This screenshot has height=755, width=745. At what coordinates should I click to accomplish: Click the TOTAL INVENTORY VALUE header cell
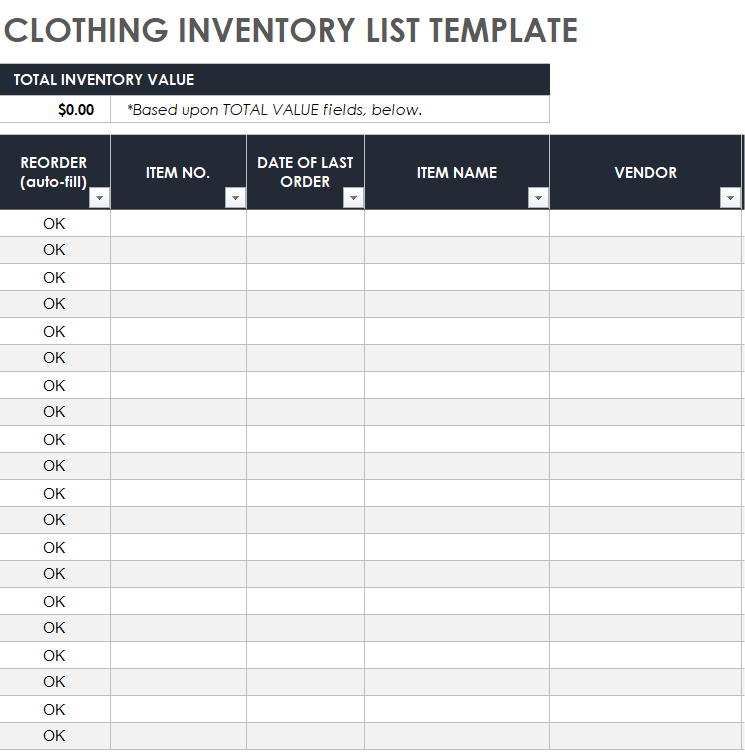pos(274,79)
